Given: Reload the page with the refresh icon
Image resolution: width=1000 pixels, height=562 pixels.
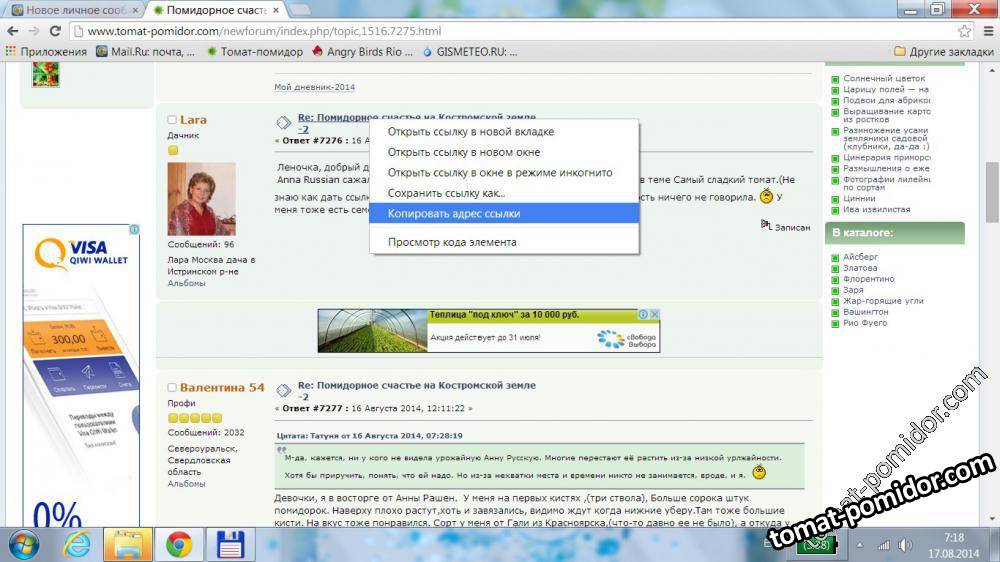Looking at the screenshot, I should point(57,31).
